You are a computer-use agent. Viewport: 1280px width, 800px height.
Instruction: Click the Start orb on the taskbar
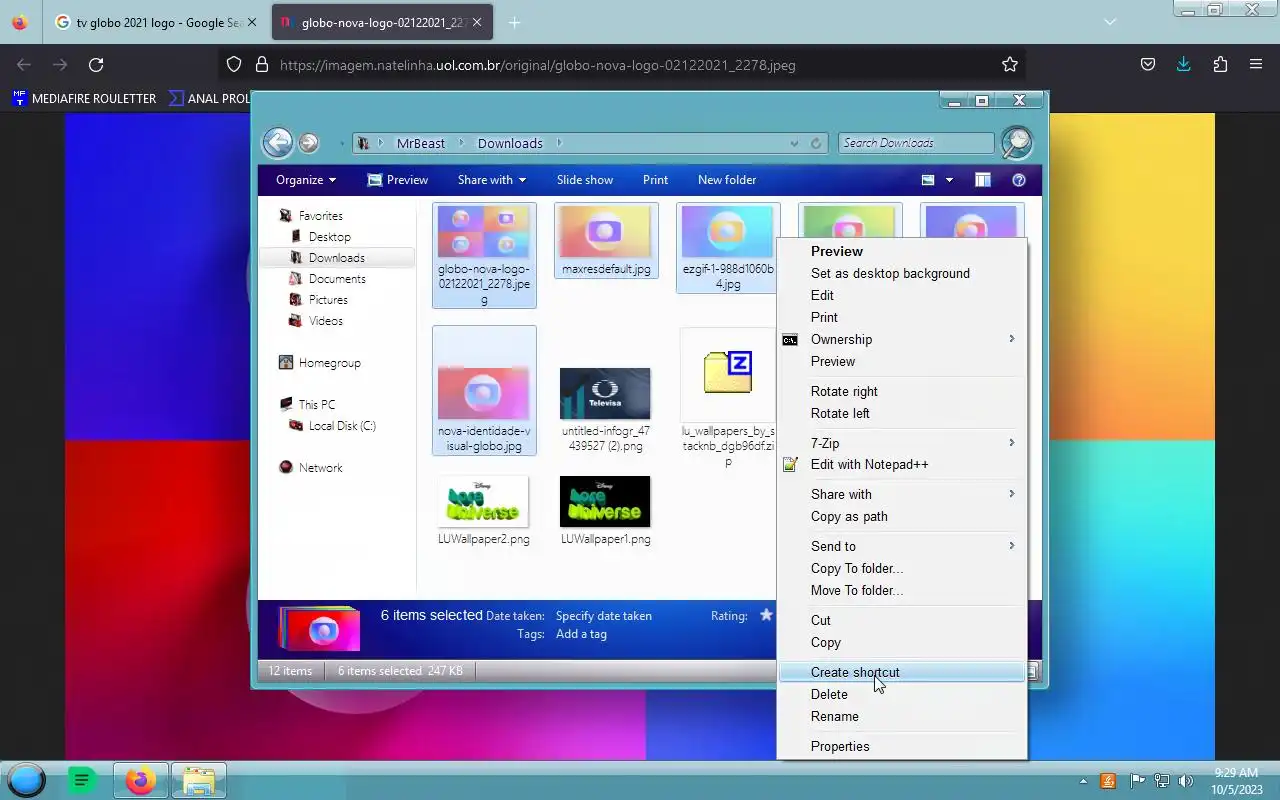(x=27, y=780)
